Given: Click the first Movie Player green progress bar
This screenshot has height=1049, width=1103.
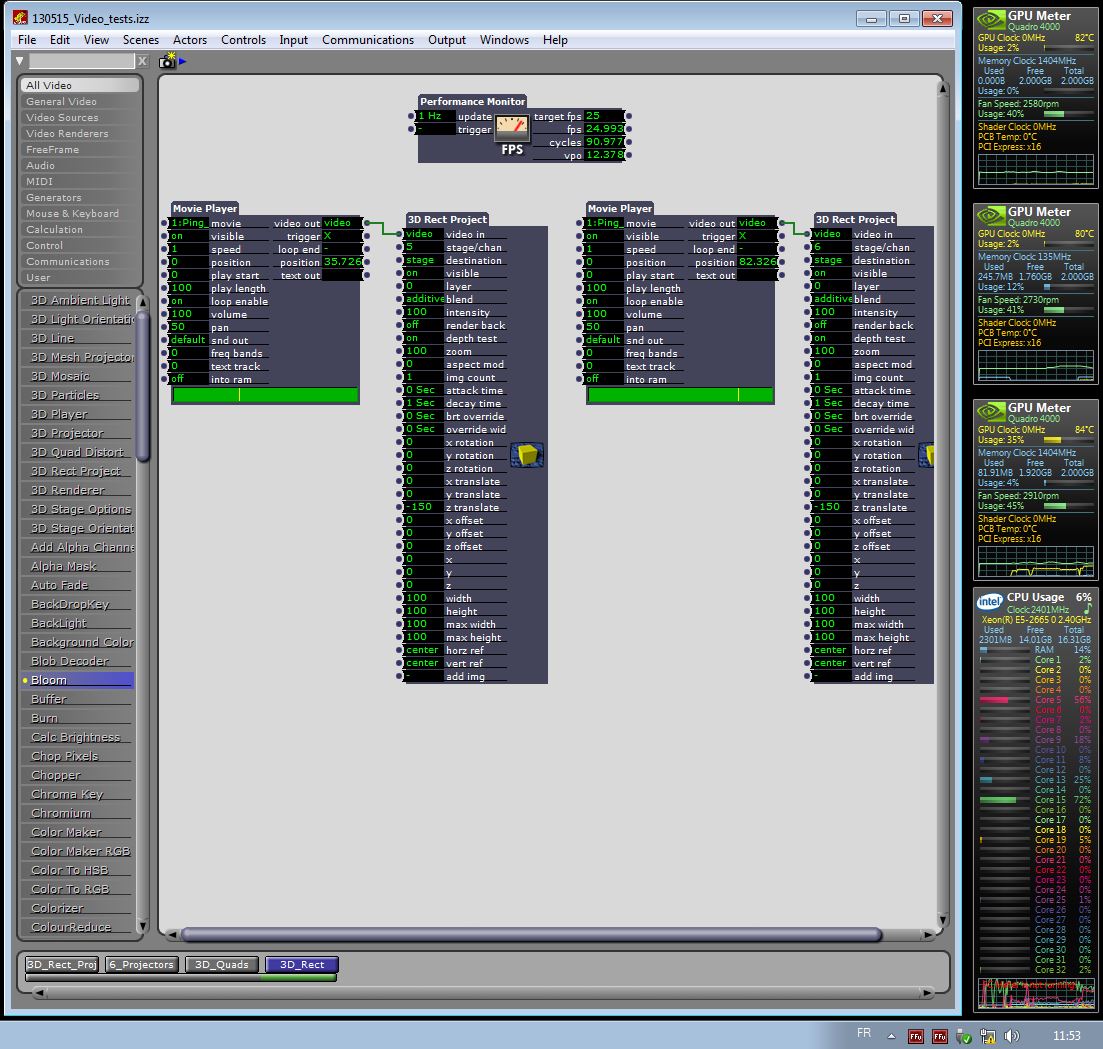Looking at the screenshot, I should point(265,395).
